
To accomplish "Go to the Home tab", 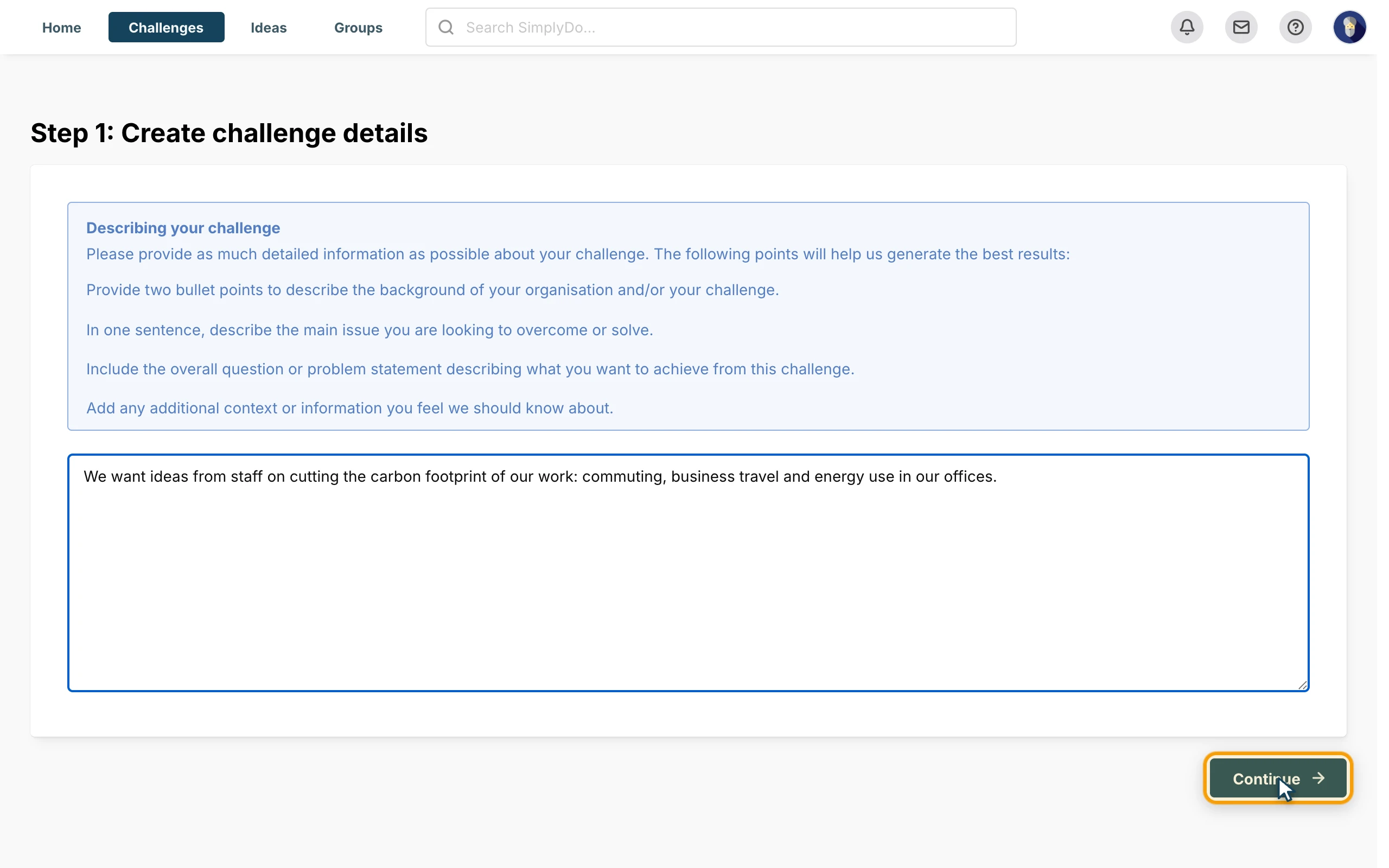I will 61,28.
